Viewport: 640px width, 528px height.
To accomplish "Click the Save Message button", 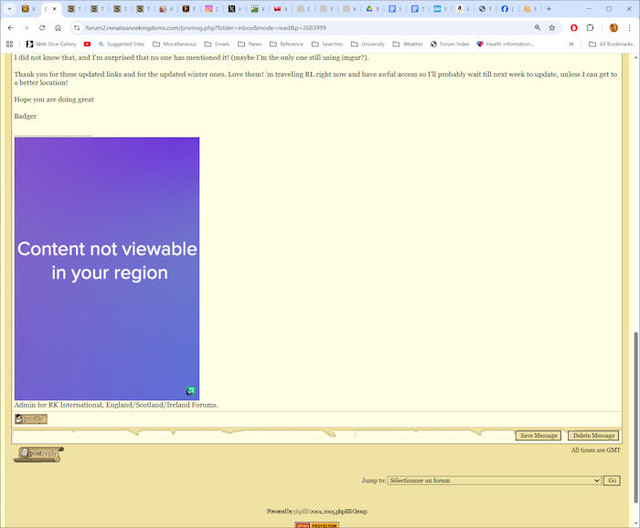I will click(538, 435).
